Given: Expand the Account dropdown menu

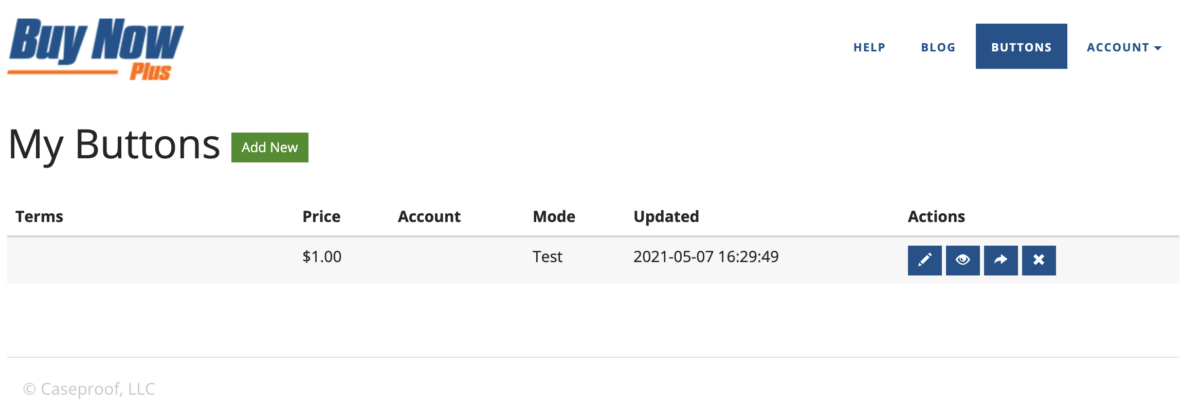Looking at the screenshot, I should click(x=1124, y=47).
